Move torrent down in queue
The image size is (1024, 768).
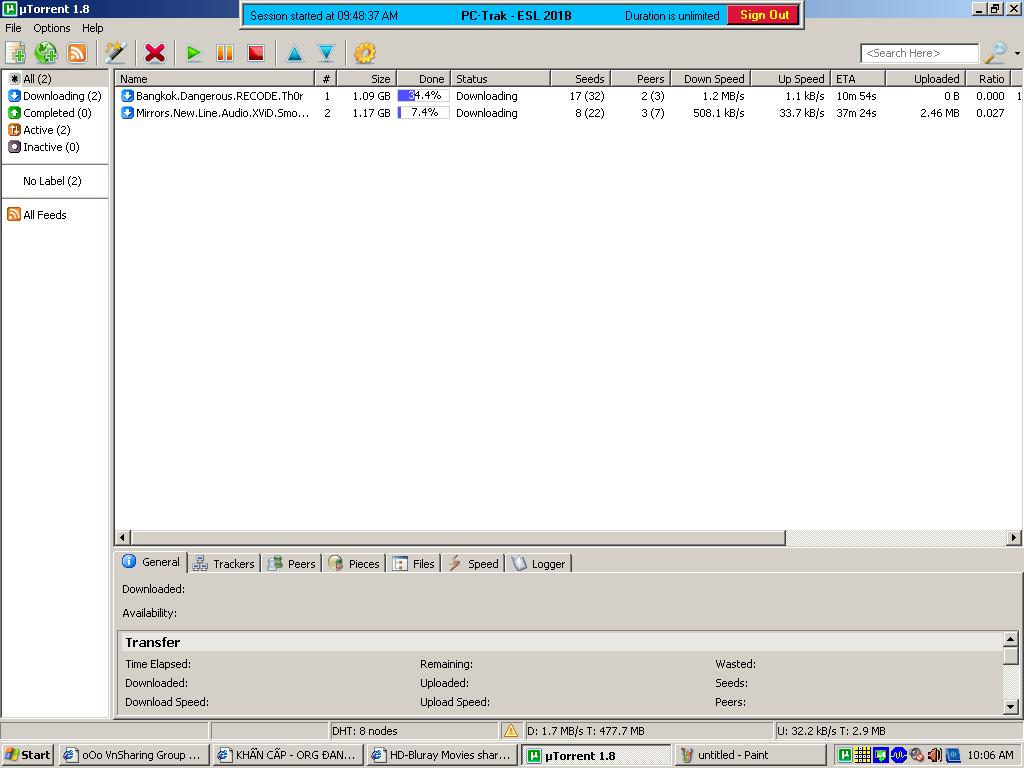(326, 53)
